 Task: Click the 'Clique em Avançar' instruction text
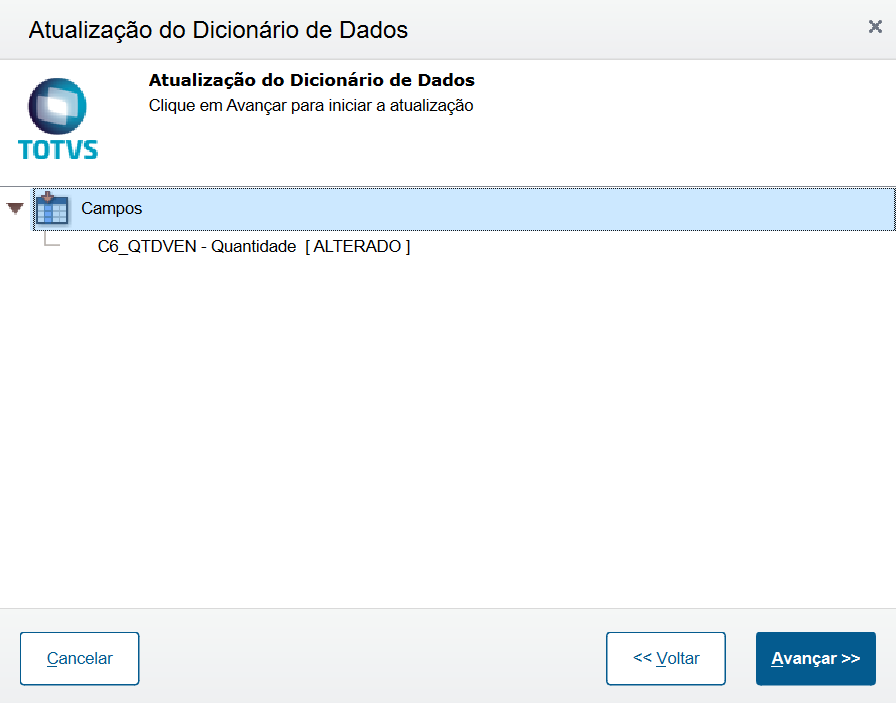[x=310, y=105]
